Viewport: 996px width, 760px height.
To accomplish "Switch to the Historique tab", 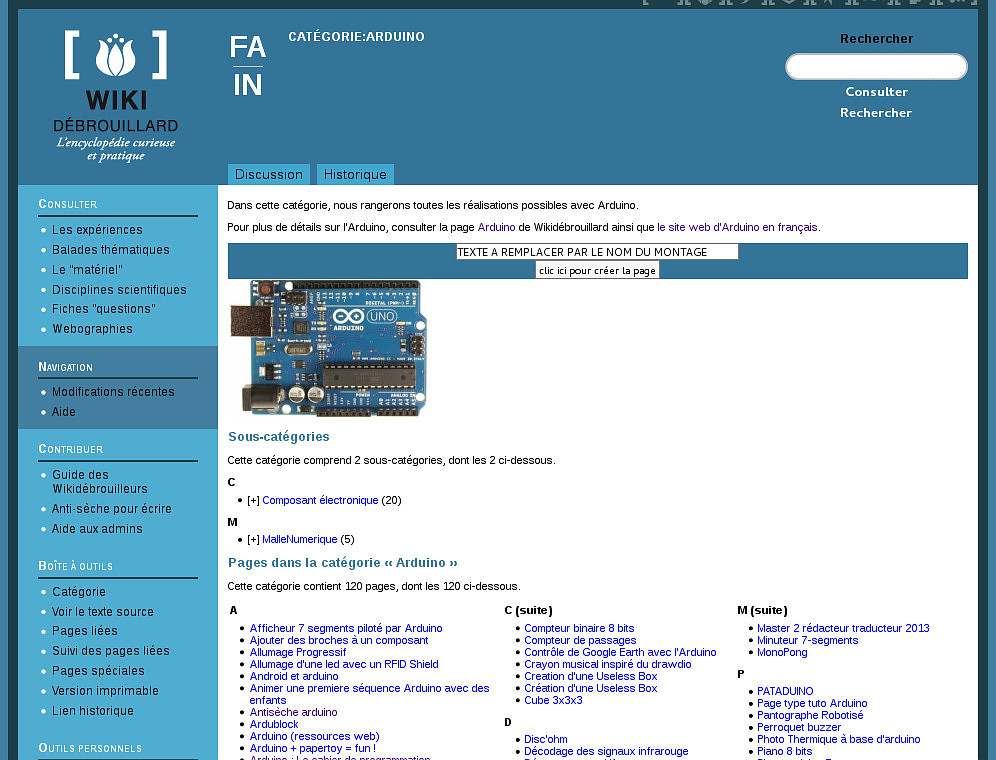I will 355,174.
